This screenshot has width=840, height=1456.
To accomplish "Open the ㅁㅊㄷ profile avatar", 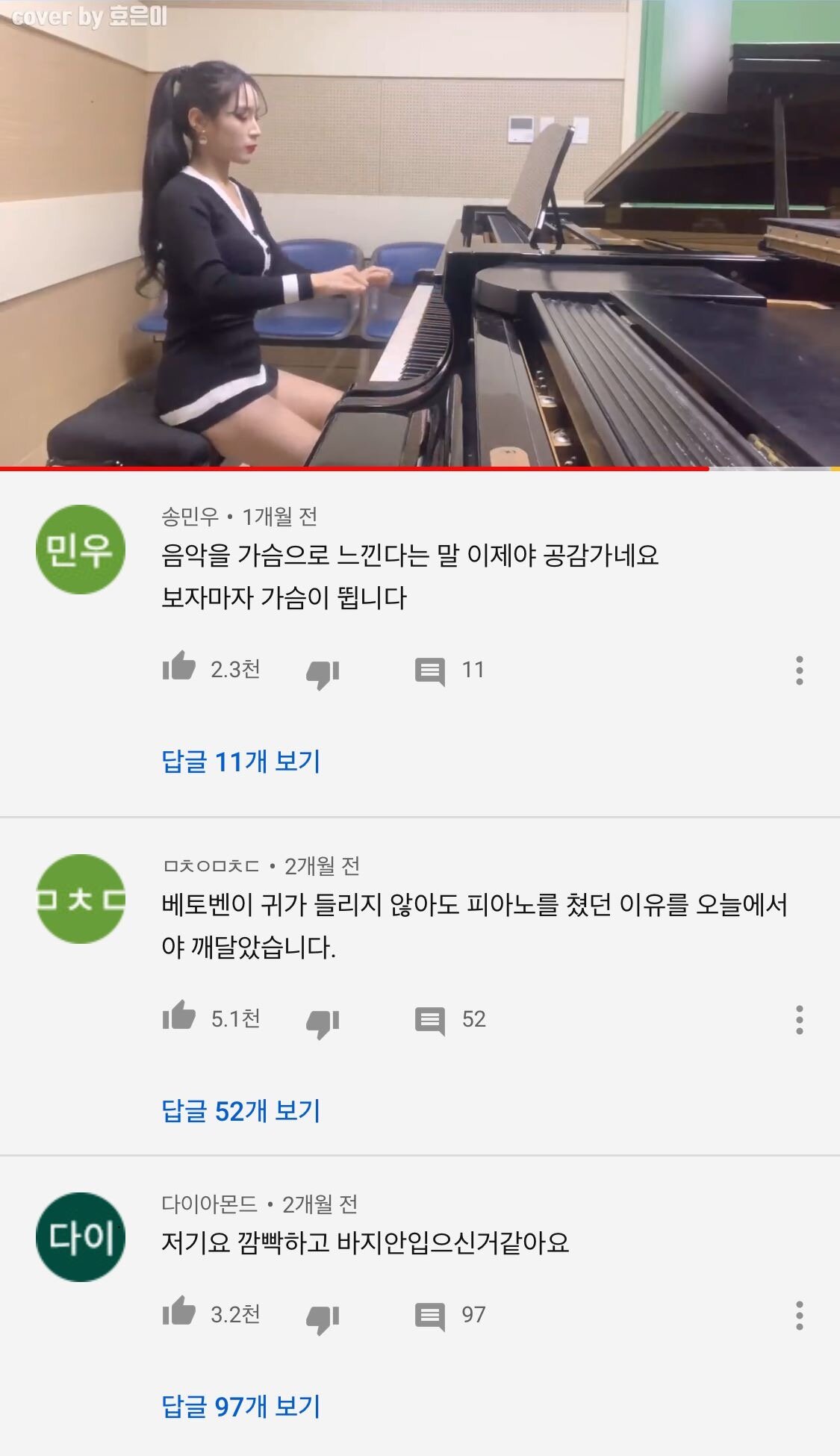I will [81, 899].
